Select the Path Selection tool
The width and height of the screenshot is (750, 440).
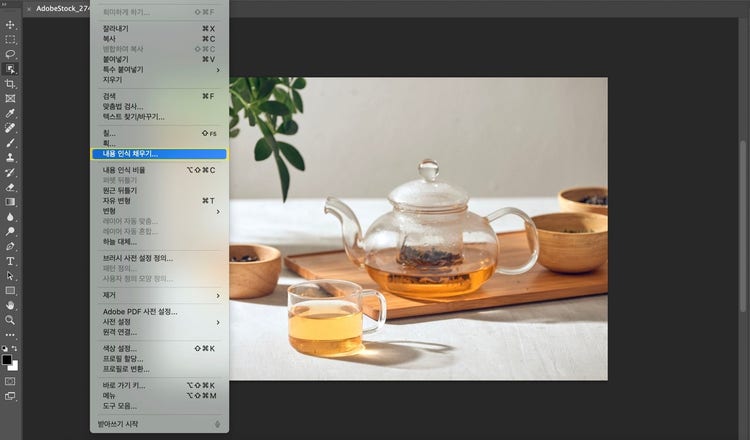point(10,276)
